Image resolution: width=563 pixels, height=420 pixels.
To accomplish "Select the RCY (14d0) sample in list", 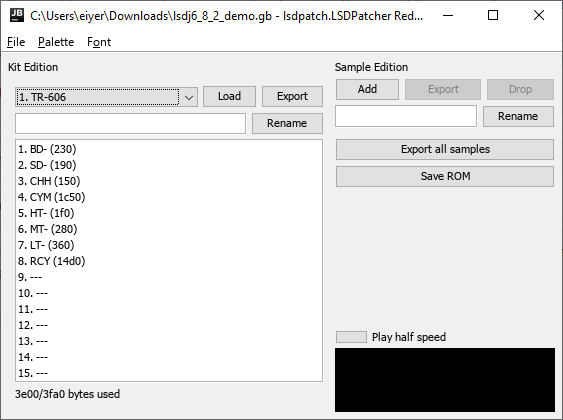I will pyautogui.click(x=169, y=261).
